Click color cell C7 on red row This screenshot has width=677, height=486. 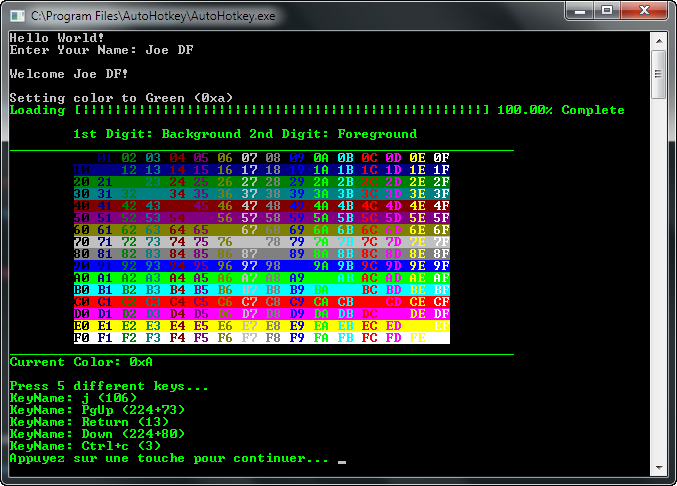249,302
